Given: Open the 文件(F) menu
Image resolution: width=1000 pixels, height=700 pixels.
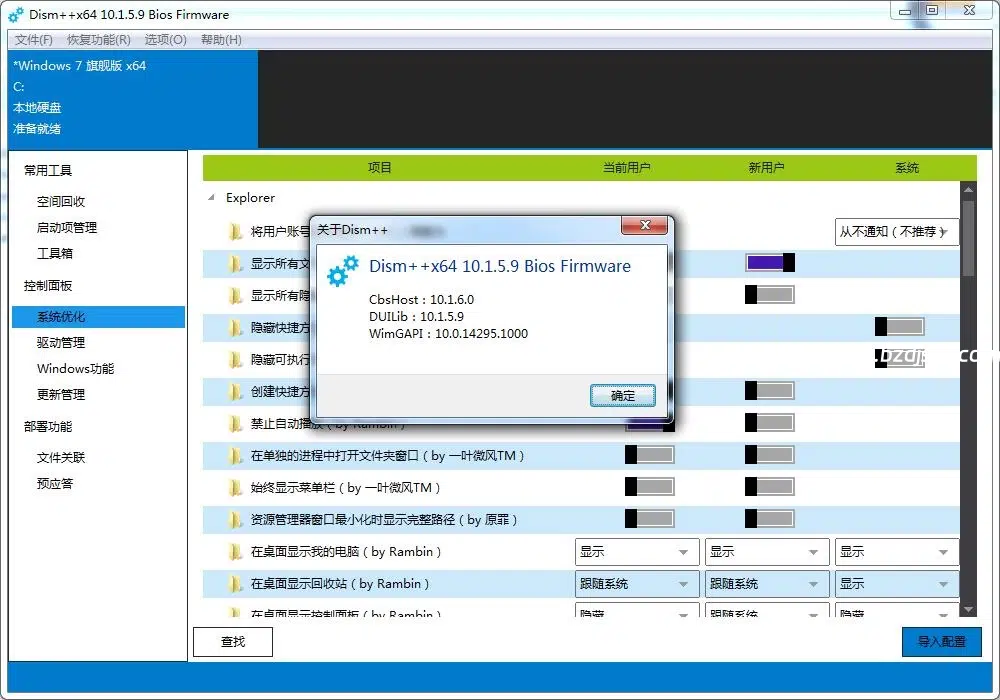Looking at the screenshot, I should [x=34, y=40].
